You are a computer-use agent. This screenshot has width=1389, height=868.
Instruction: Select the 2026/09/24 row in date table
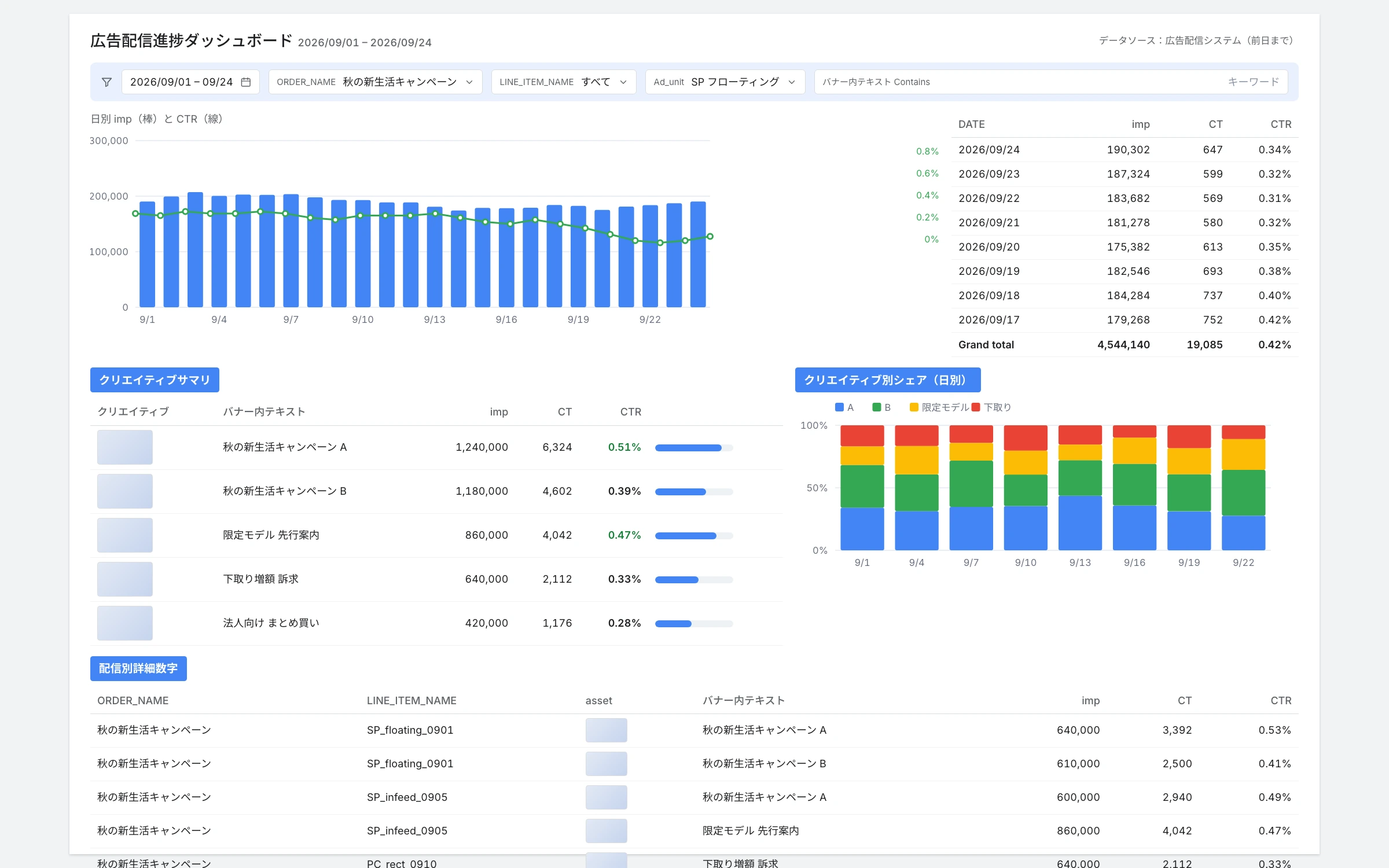pos(1125,150)
